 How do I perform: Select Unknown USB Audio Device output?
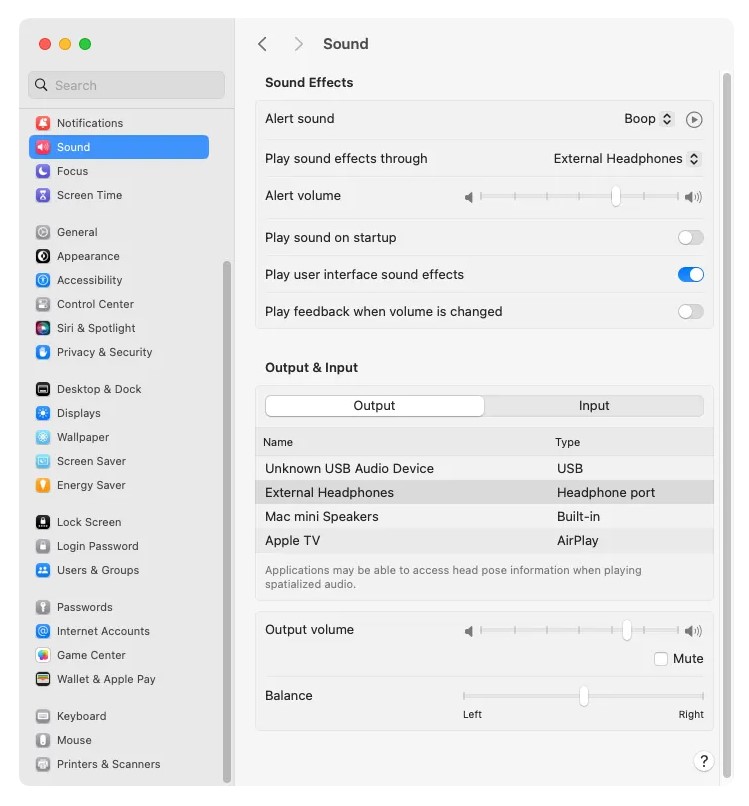tap(484, 468)
